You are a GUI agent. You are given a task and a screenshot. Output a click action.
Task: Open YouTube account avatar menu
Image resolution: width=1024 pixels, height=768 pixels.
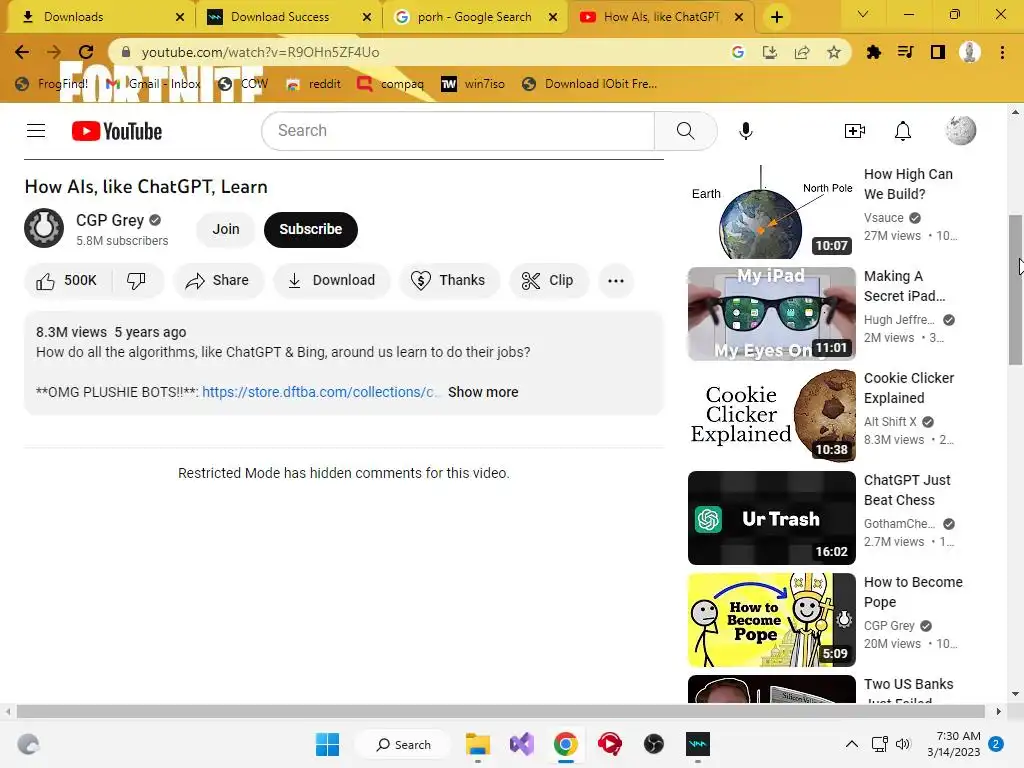click(960, 131)
